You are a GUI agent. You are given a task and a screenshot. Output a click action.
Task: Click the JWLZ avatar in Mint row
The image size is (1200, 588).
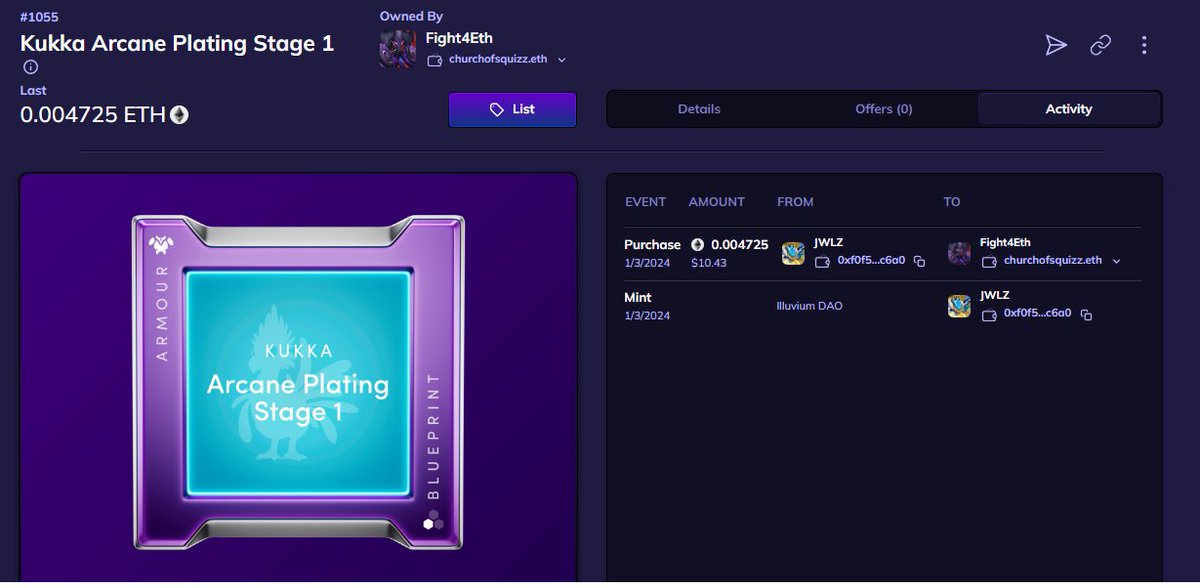click(x=959, y=306)
